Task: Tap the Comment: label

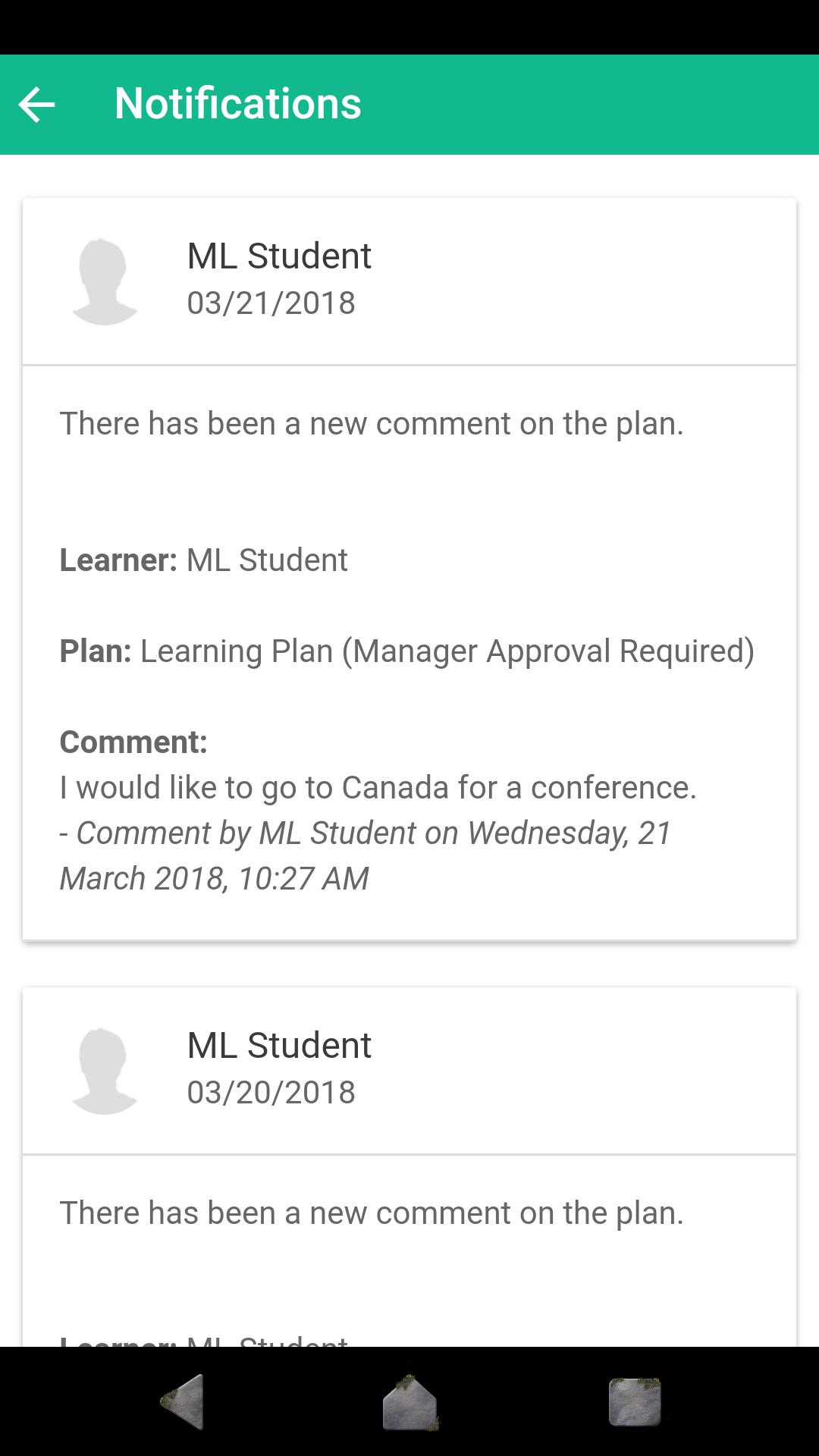Action: click(133, 742)
